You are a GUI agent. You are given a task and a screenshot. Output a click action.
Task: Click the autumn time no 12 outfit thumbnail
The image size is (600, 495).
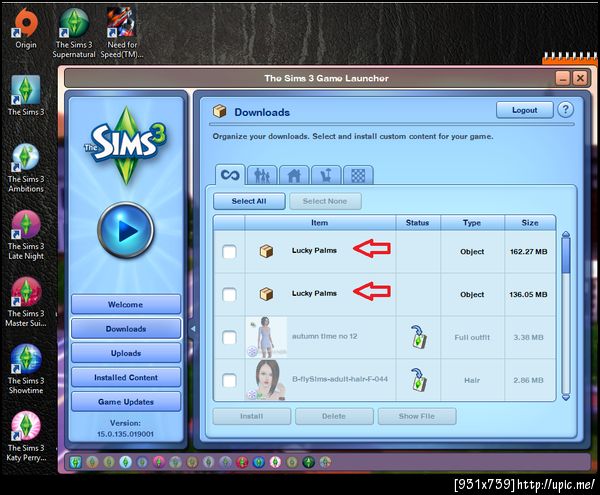point(266,337)
